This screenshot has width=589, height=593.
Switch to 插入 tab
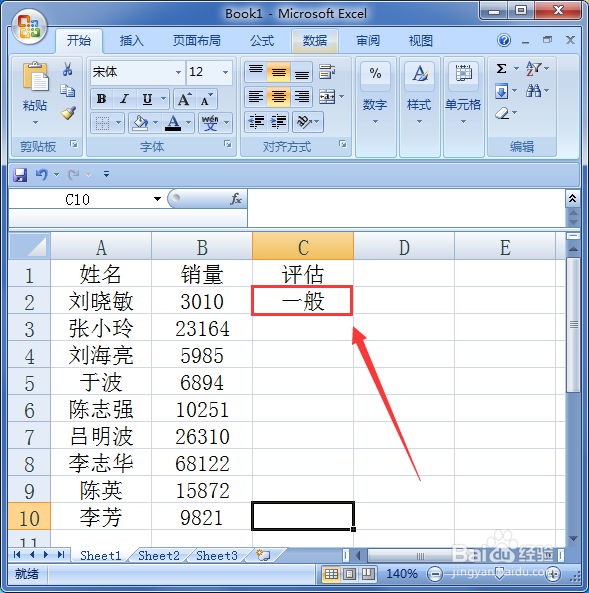pos(132,40)
